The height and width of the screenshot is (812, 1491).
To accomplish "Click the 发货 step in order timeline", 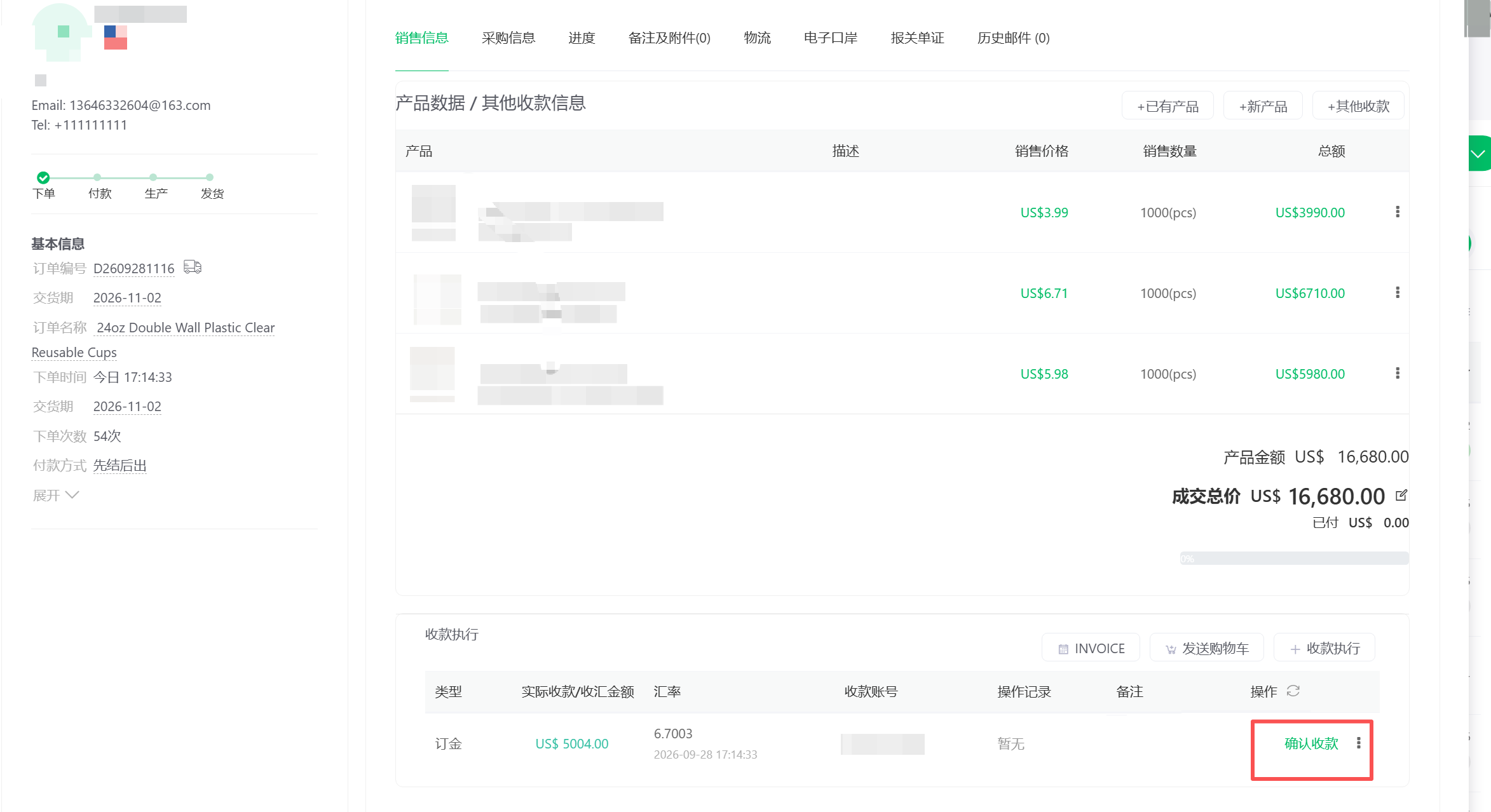I will 212,193.
